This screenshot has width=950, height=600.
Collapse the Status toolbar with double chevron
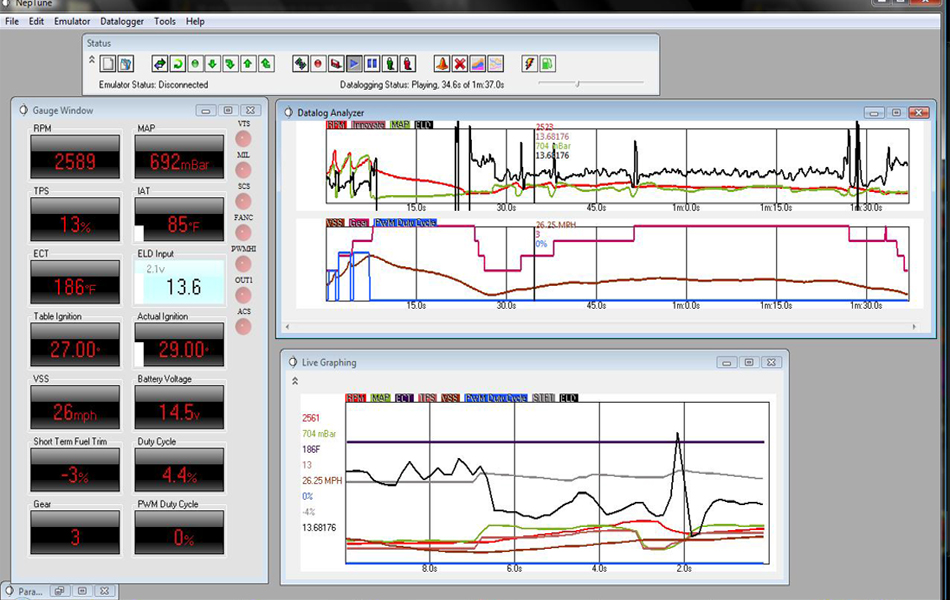pyautogui.click(x=91, y=59)
